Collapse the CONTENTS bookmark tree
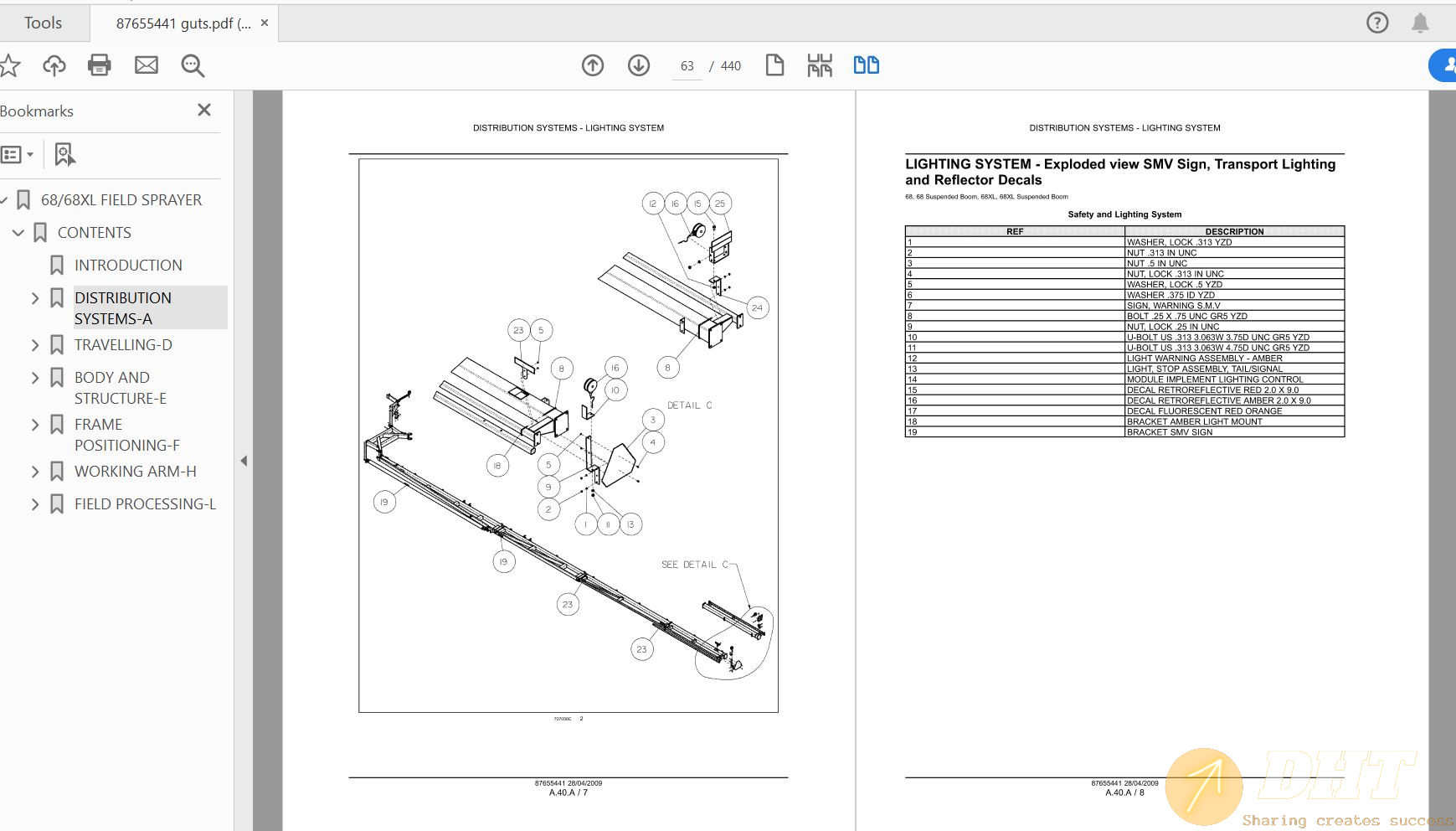This screenshot has width=1456, height=831. tap(18, 233)
